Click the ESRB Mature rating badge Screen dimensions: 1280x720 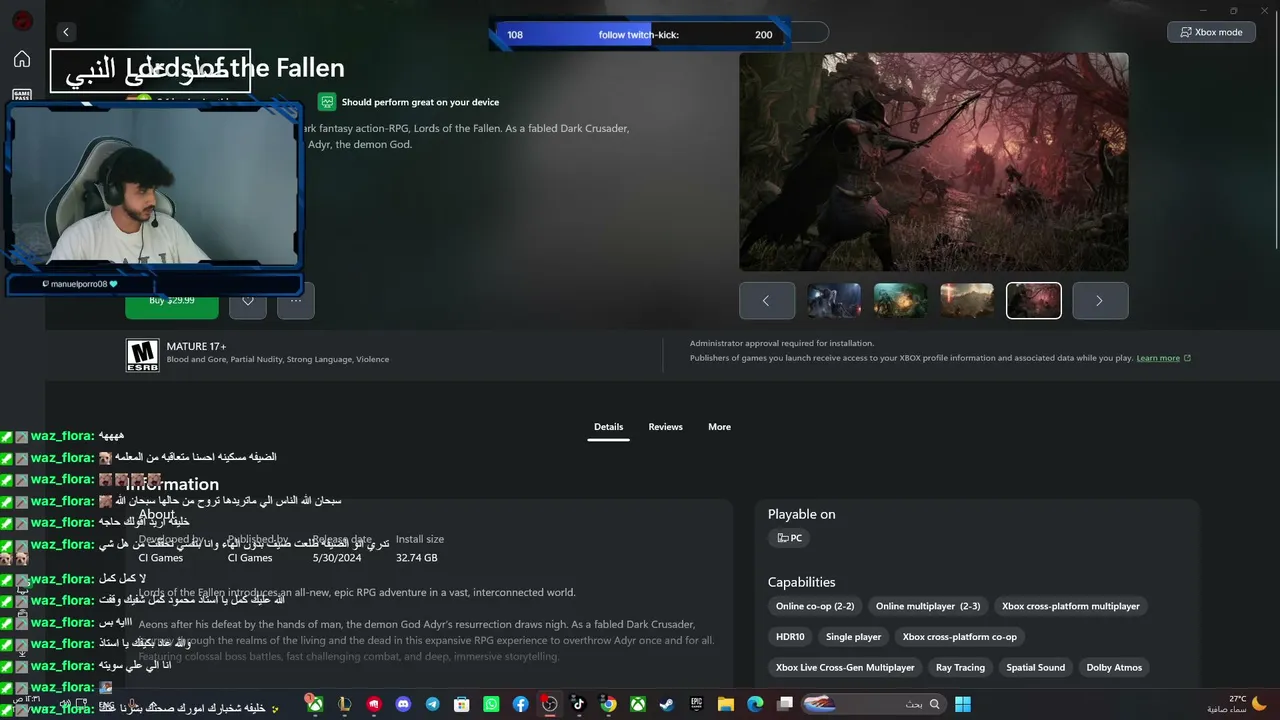point(142,355)
